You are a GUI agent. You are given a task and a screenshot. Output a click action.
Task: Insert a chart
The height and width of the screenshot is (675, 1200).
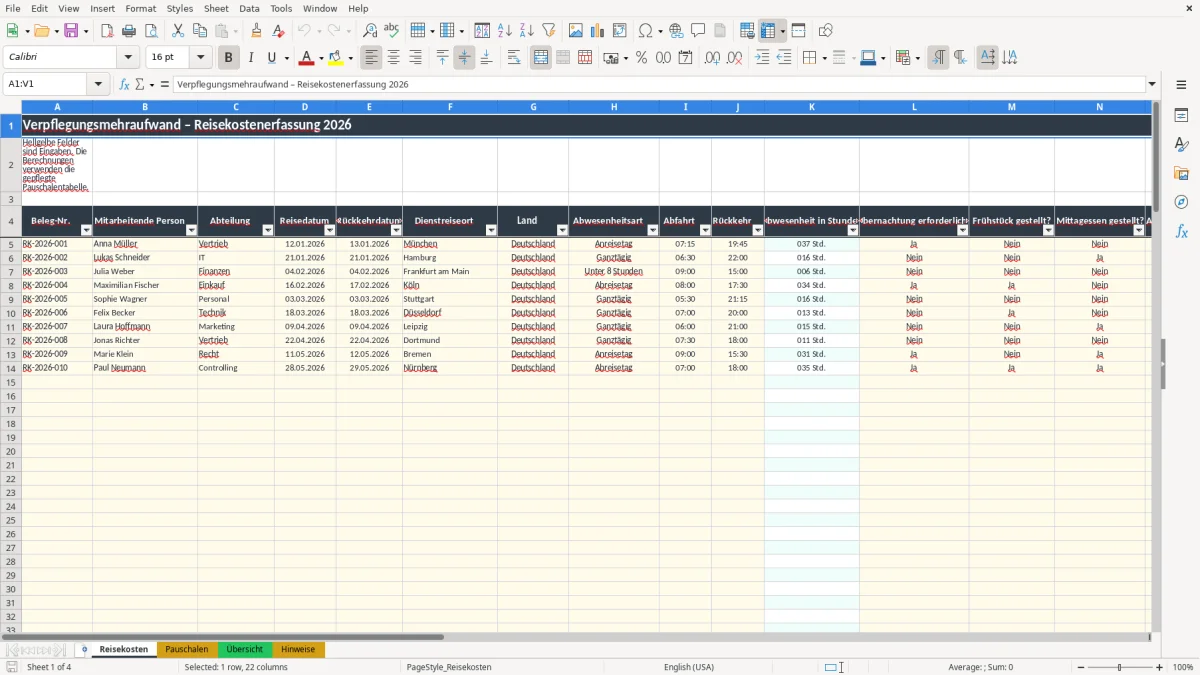pyautogui.click(x=598, y=31)
